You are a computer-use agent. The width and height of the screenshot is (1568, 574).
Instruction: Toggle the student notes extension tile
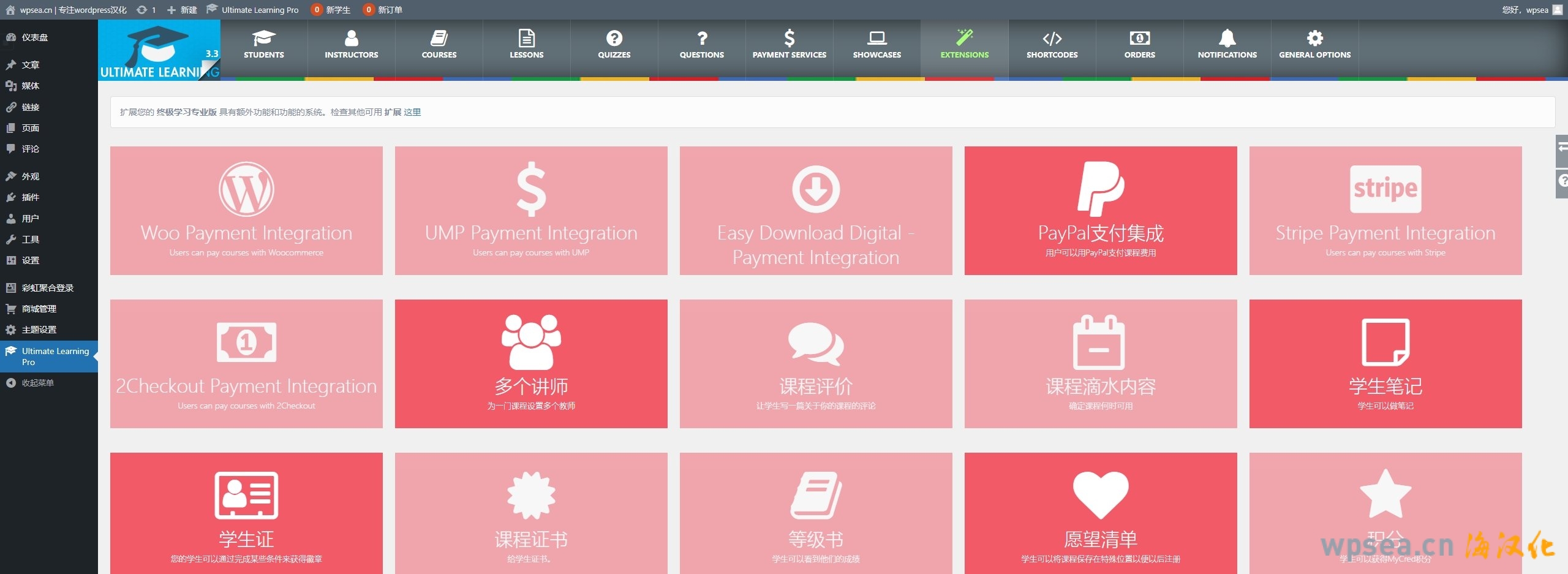tap(1385, 363)
